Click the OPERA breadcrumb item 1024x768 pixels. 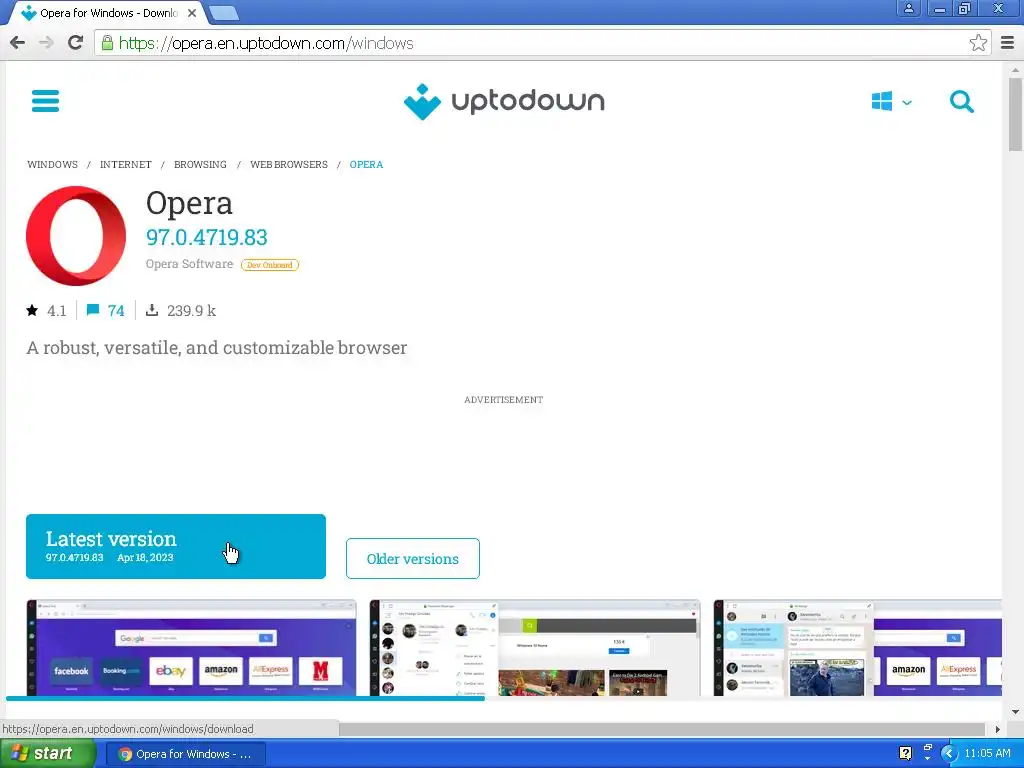pos(366,165)
